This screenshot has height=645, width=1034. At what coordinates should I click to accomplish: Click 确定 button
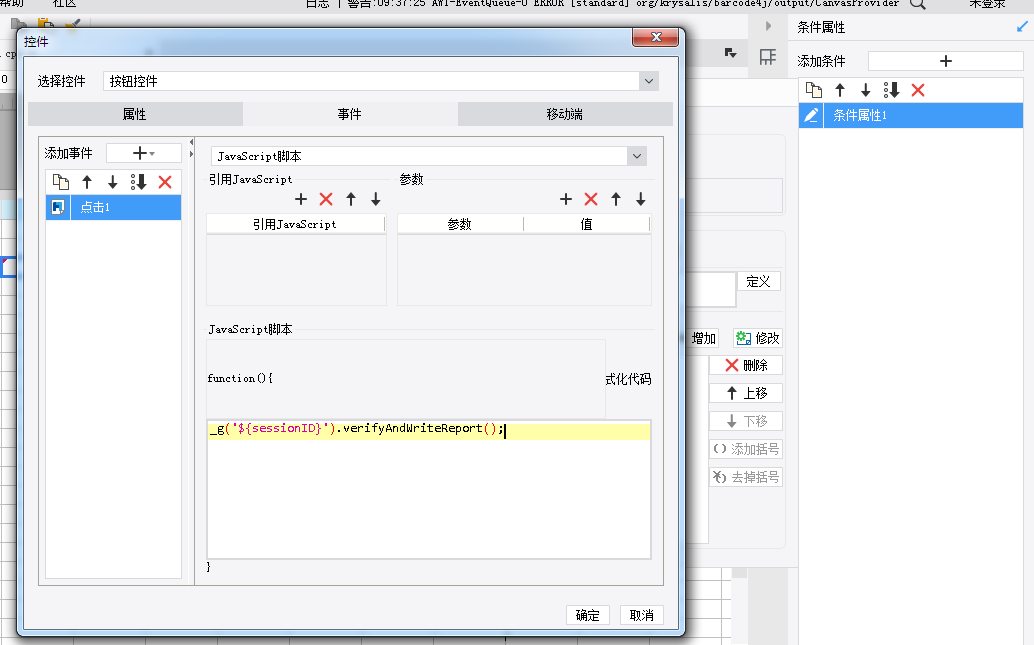[x=588, y=615]
